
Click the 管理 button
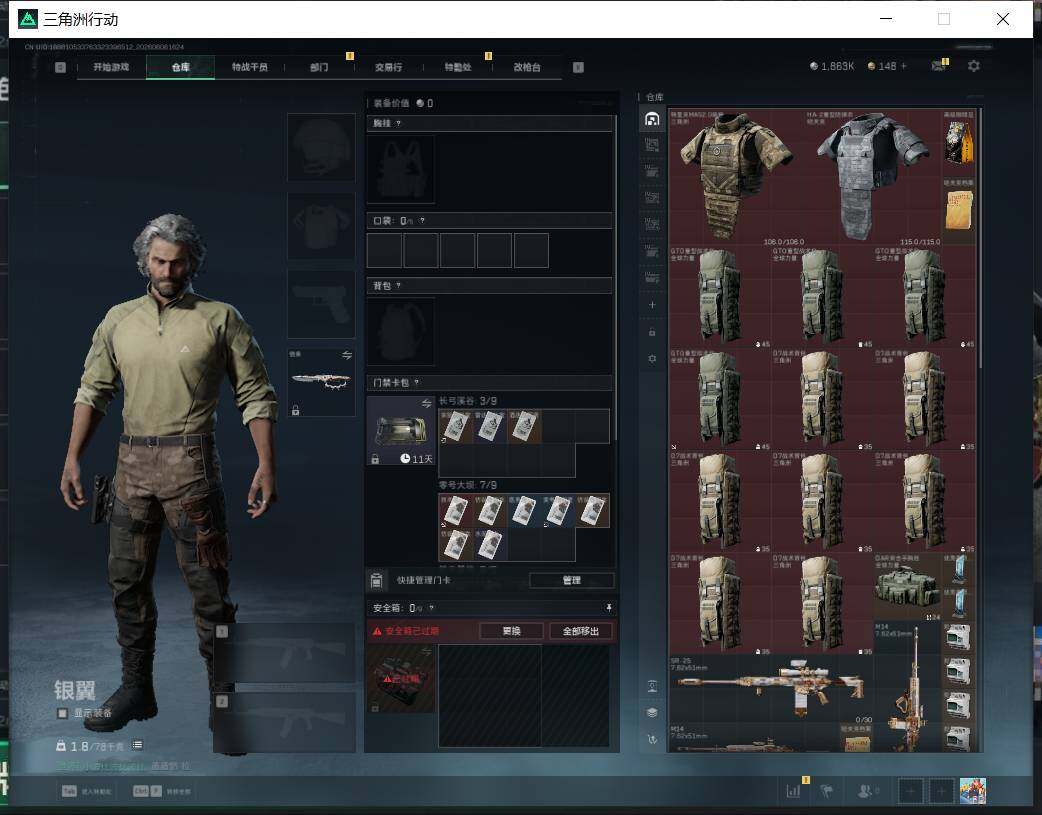(572, 580)
